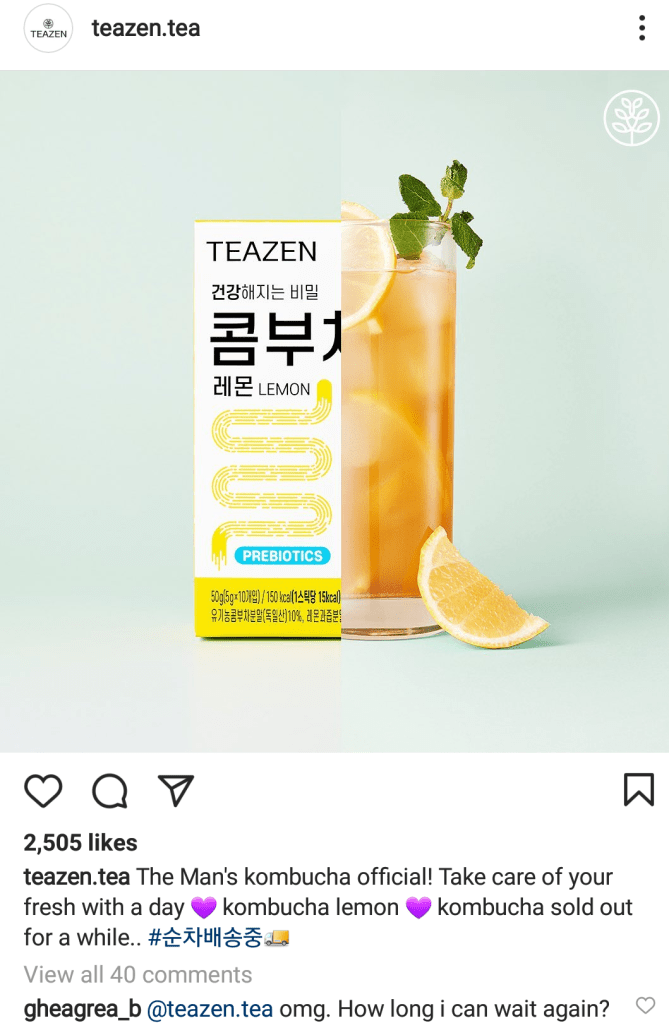Tap the Teazen kombucha product box image
The image size is (669, 1023).
pos(268,429)
